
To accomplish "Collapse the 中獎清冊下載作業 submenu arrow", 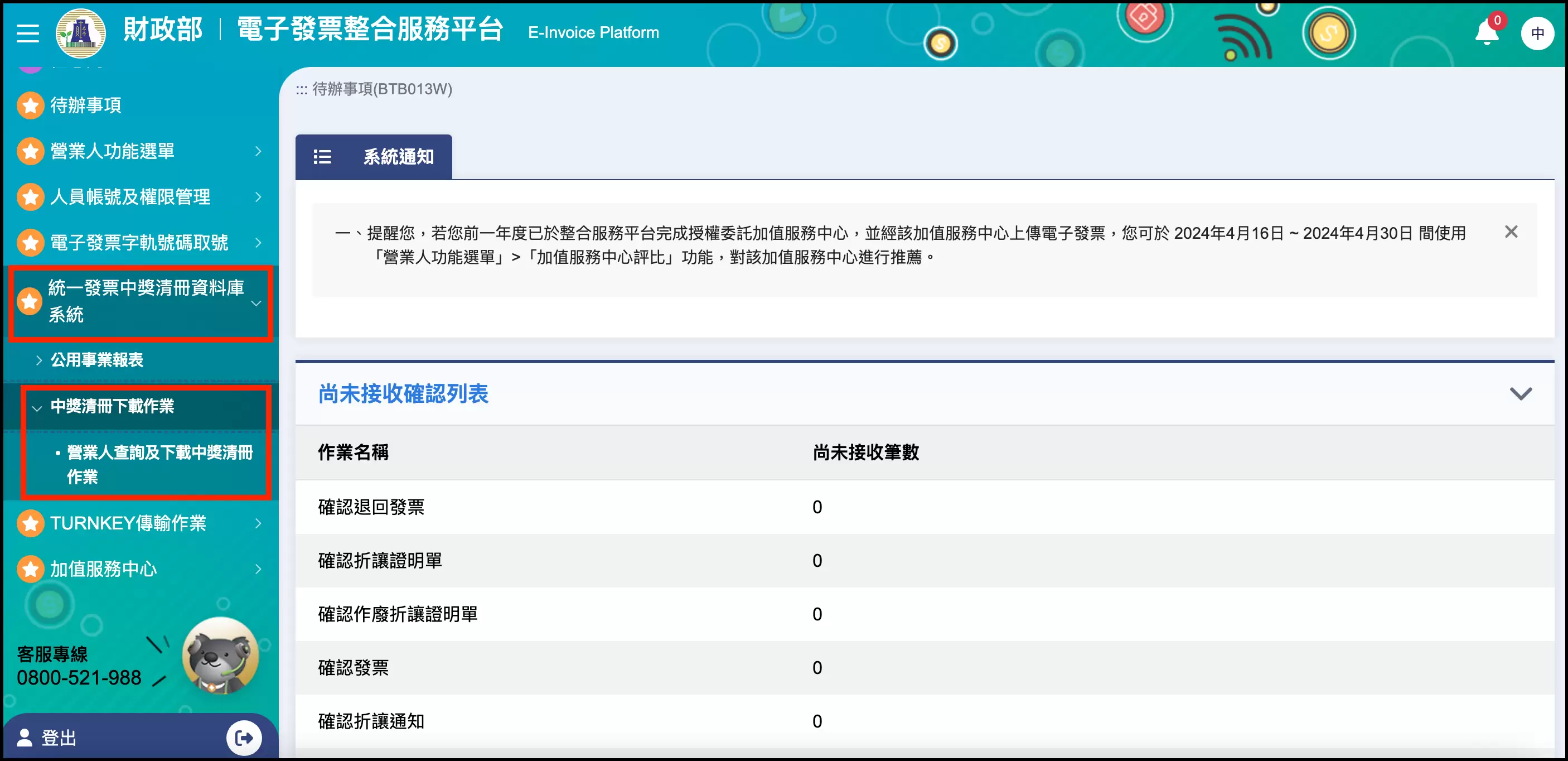I will click(x=38, y=407).
